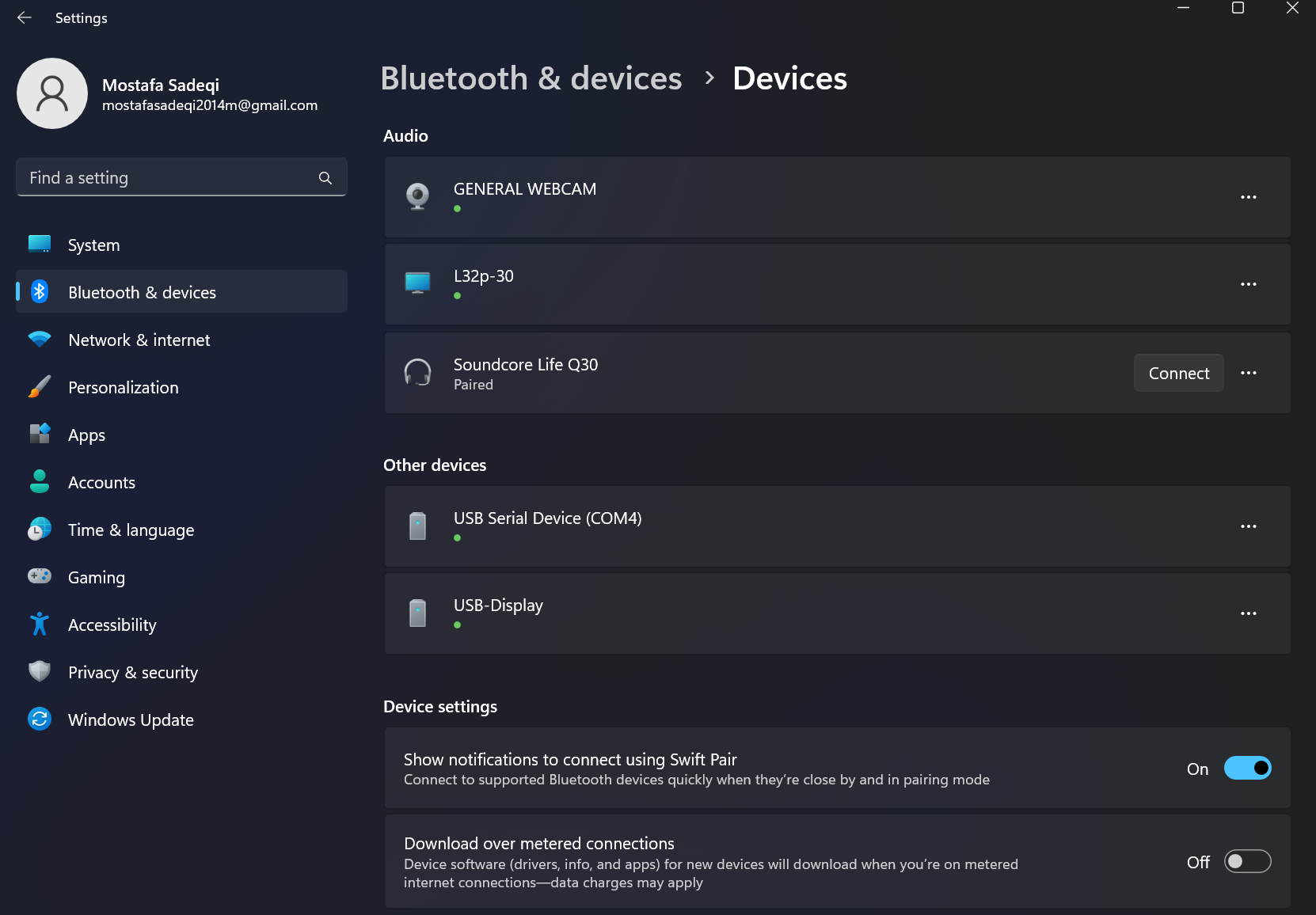
Task: Enable Download over metered connections toggle
Action: [1248, 861]
